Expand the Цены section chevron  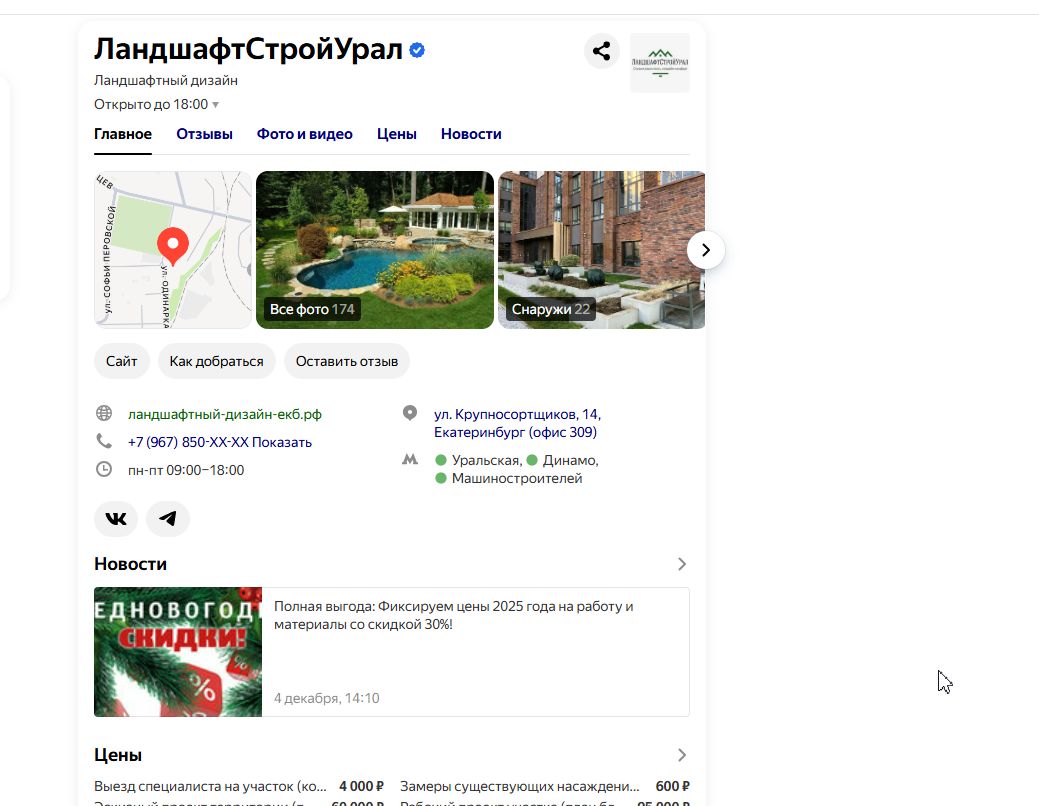point(681,755)
